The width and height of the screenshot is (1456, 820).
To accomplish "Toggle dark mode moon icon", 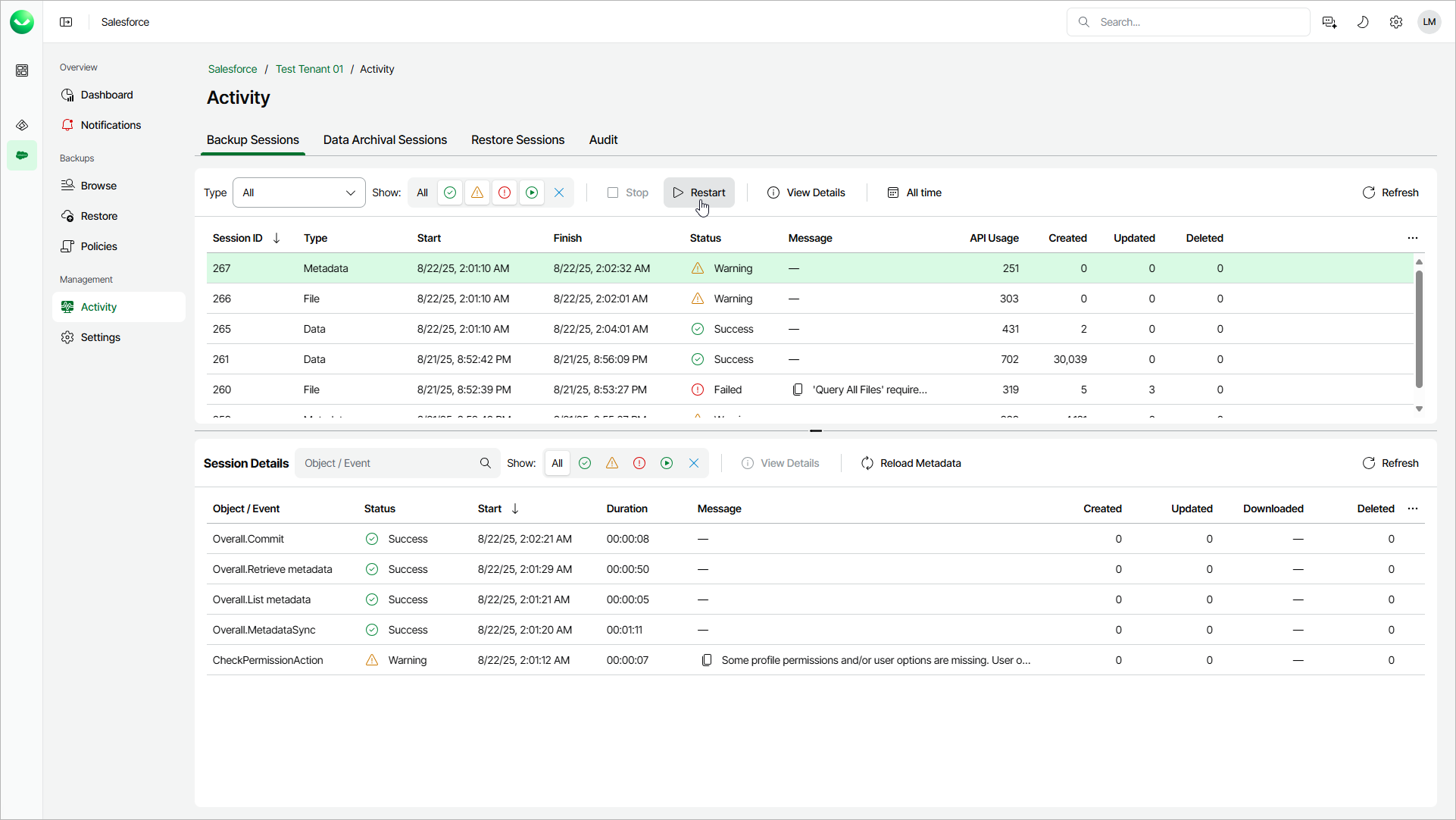I will click(x=1363, y=22).
